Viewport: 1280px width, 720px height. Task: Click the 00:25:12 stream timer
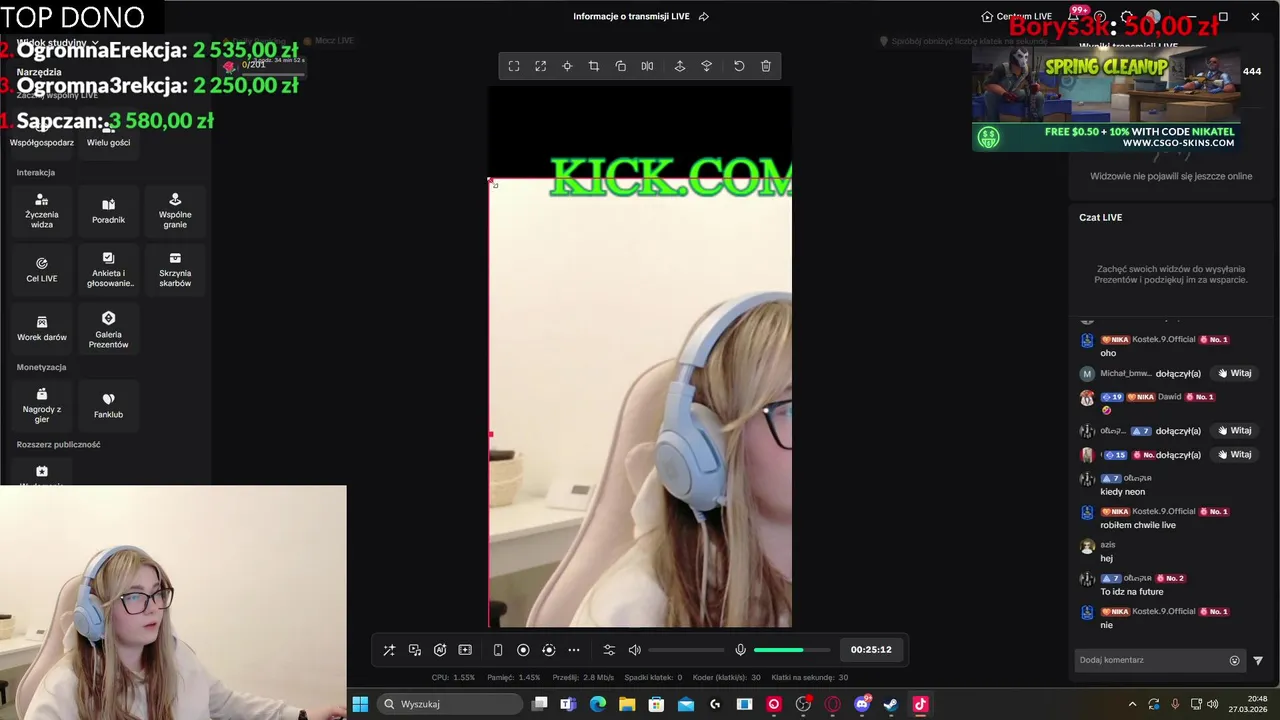871,650
